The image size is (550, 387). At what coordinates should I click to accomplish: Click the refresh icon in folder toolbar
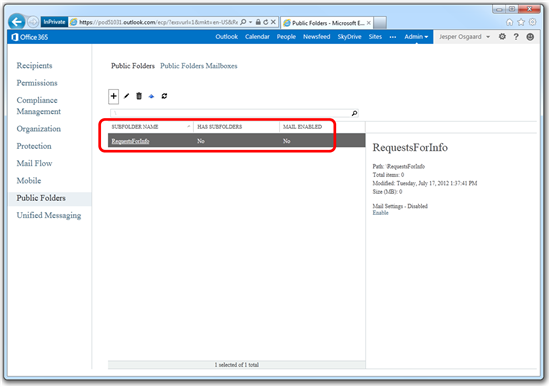[x=164, y=96]
